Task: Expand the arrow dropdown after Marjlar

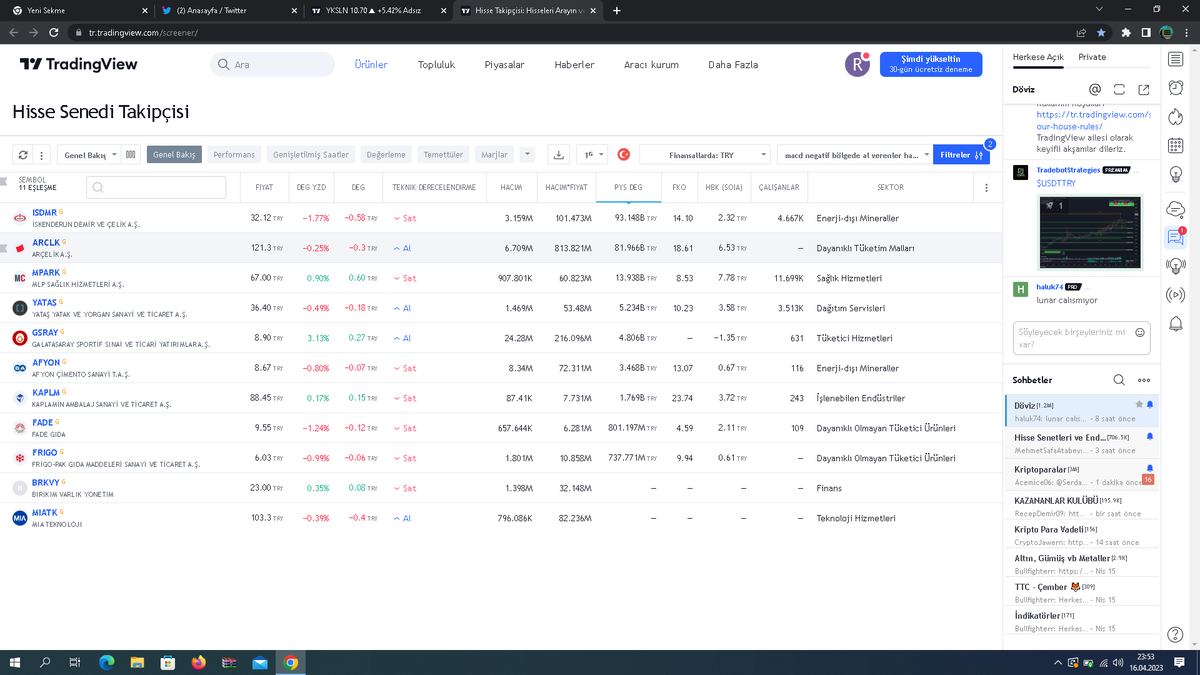Action: click(x=527, y=155)
